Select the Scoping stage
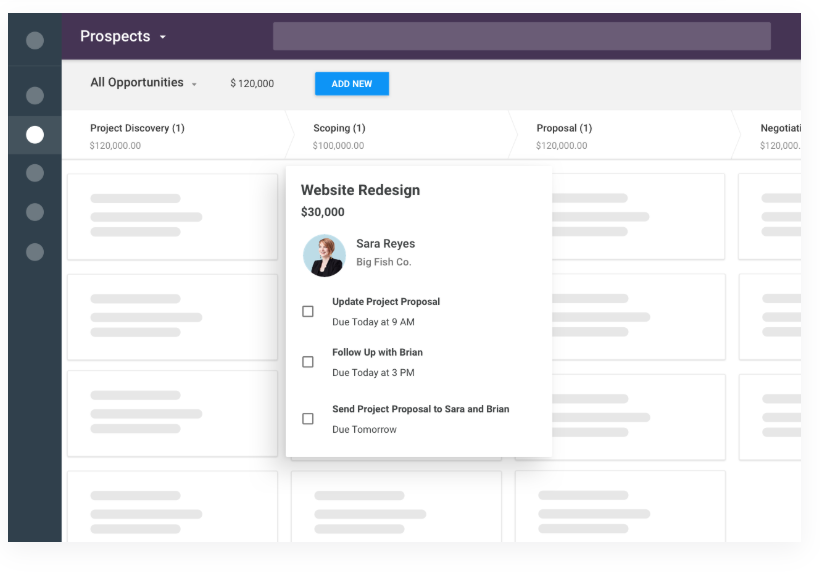Viewport: 820px width, 573px height. (339, 128)
